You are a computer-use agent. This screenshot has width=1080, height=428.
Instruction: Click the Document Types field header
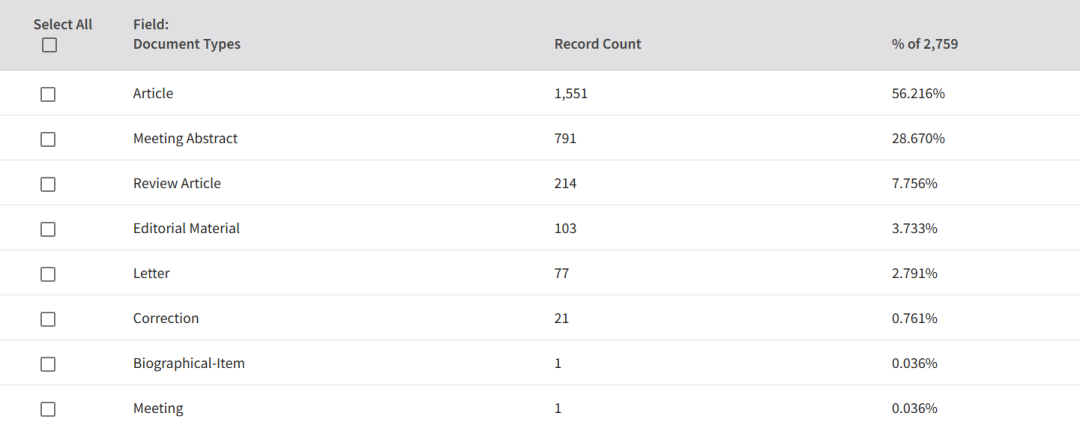(x=187, y=44)
